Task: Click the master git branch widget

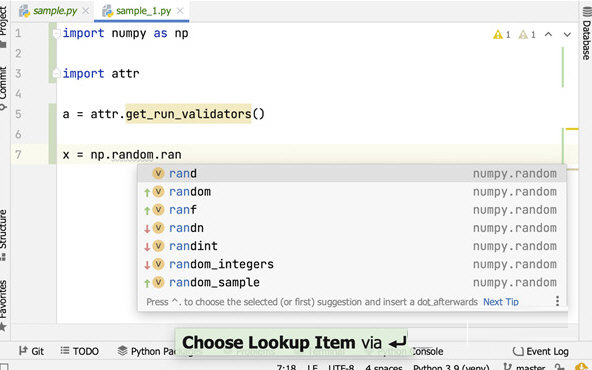Action: click(525, 367)
